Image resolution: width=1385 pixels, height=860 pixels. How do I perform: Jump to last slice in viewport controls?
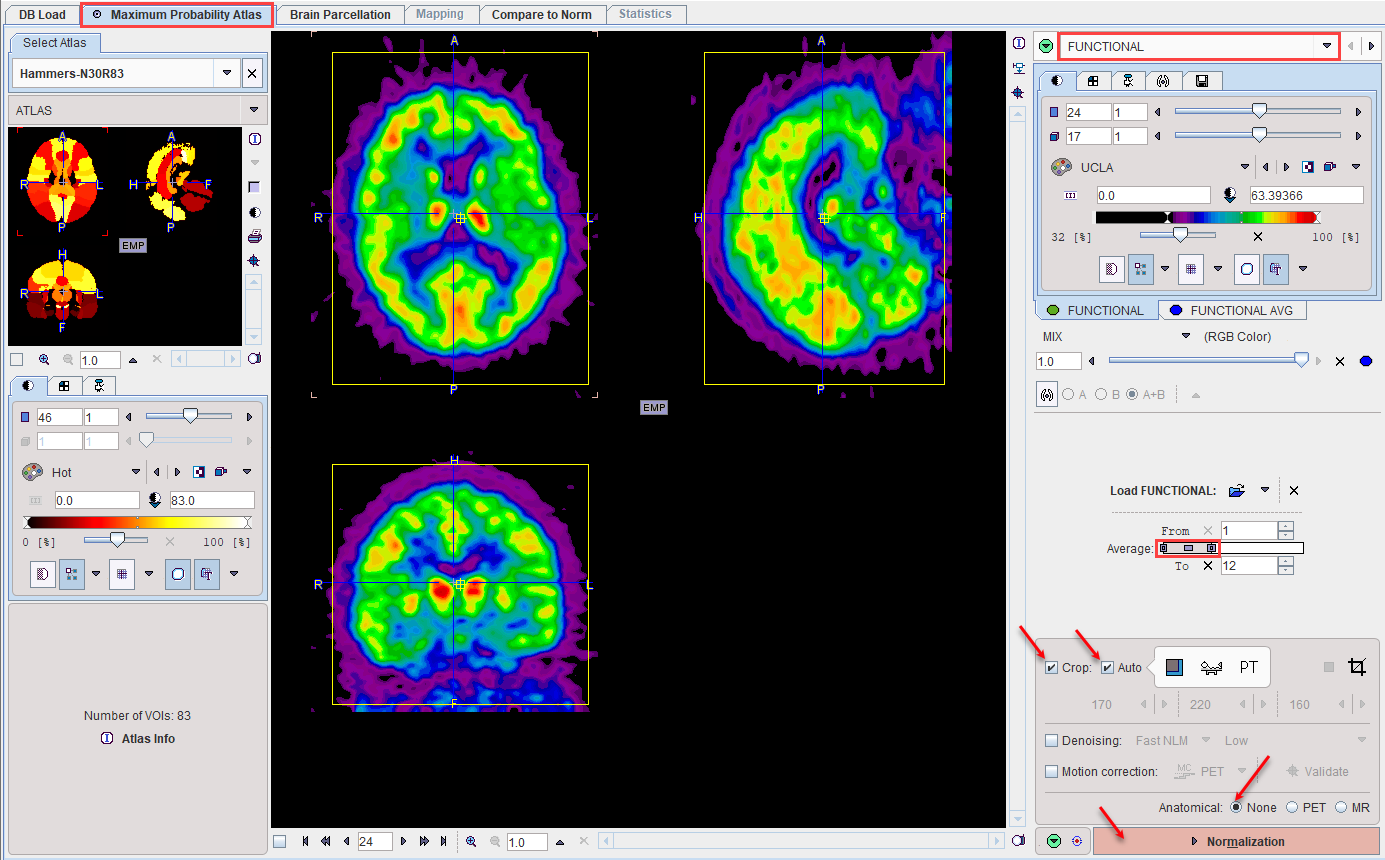pyautogui.click(x=443, y=842)
